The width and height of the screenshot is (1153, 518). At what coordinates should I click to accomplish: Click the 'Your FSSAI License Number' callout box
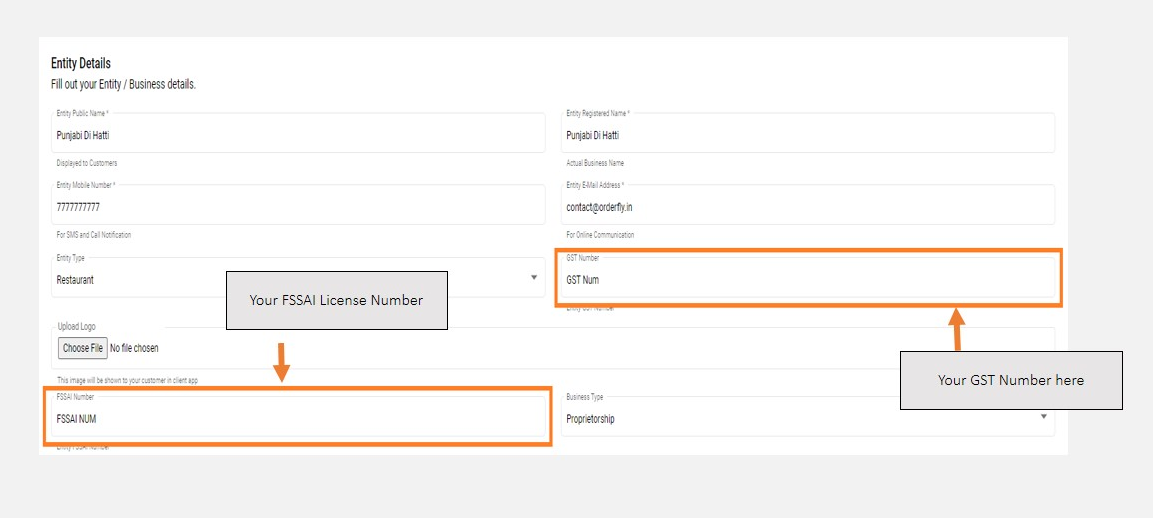coord(336,300)
